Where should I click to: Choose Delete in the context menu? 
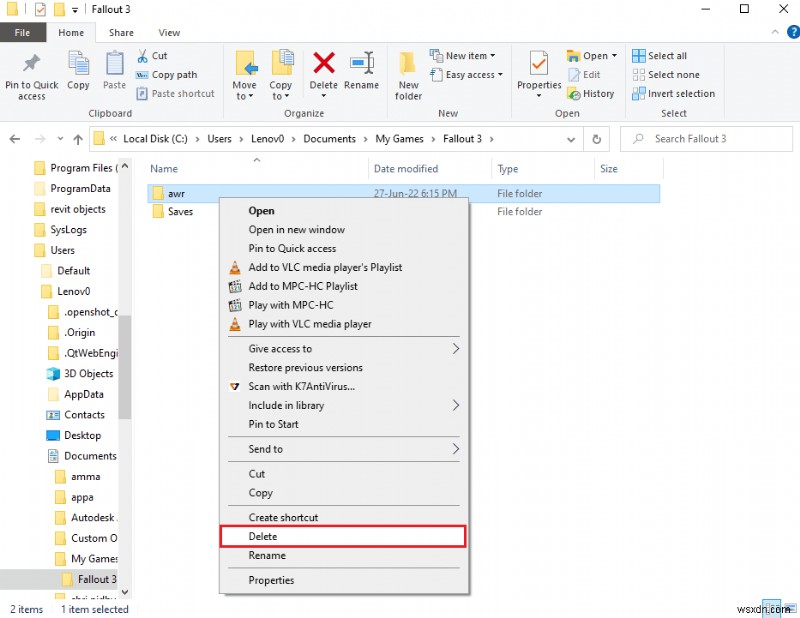[x=343, y=536]
